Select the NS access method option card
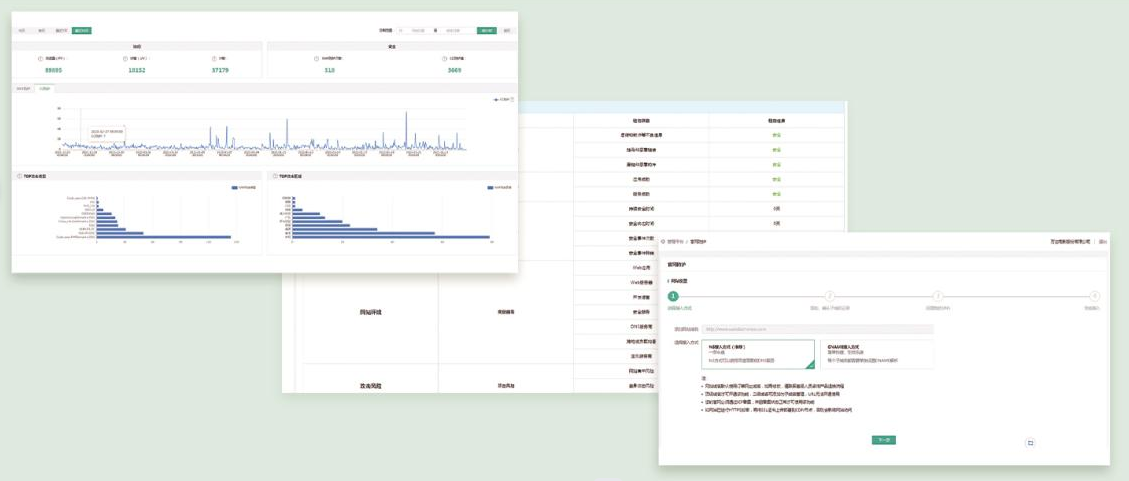The height and width of the screenshot is (481, 1129). [757, 354]
